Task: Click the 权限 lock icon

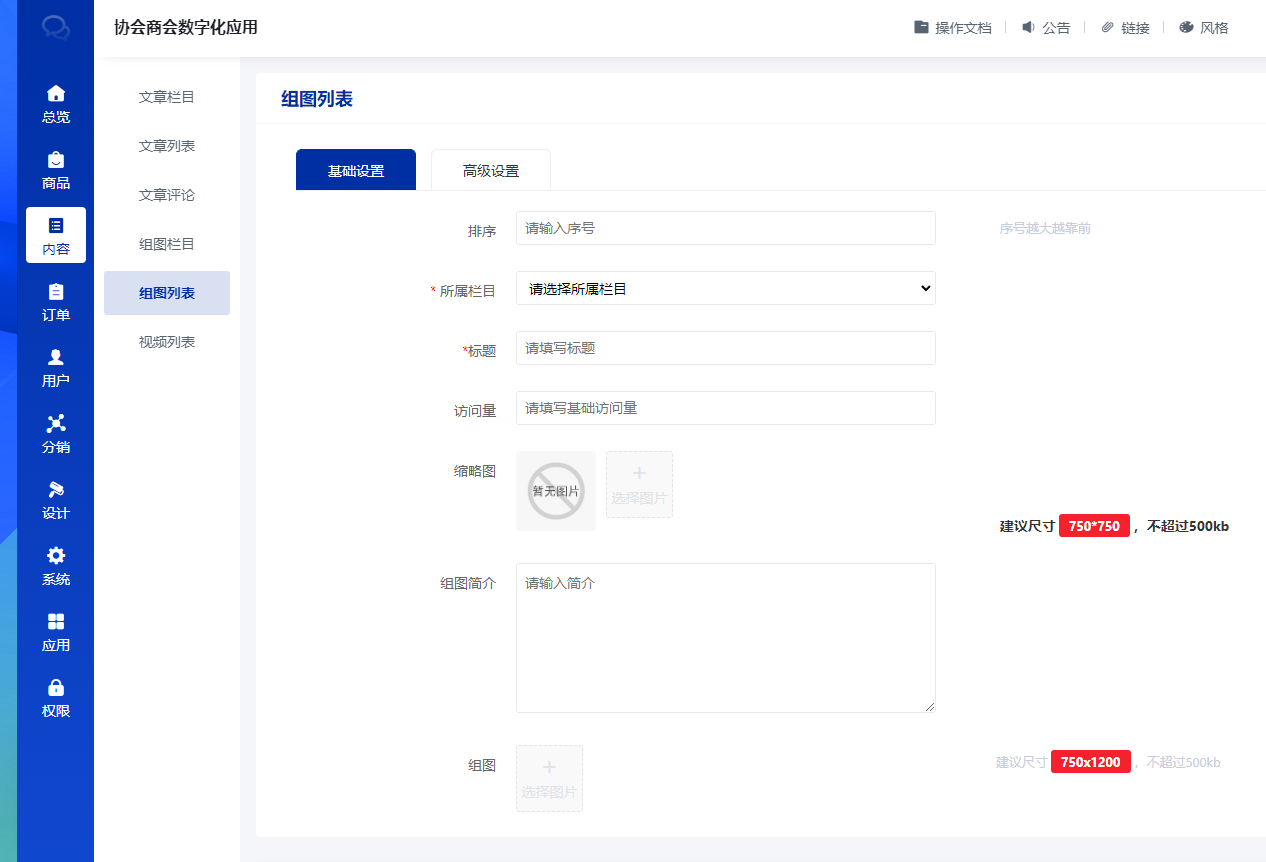Action: 56,688
